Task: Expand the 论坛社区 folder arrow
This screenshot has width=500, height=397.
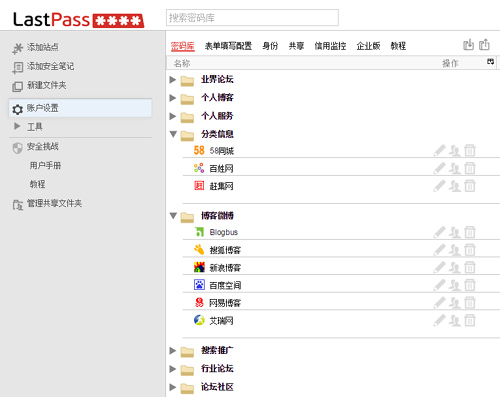Action: [x=172, y=387]
